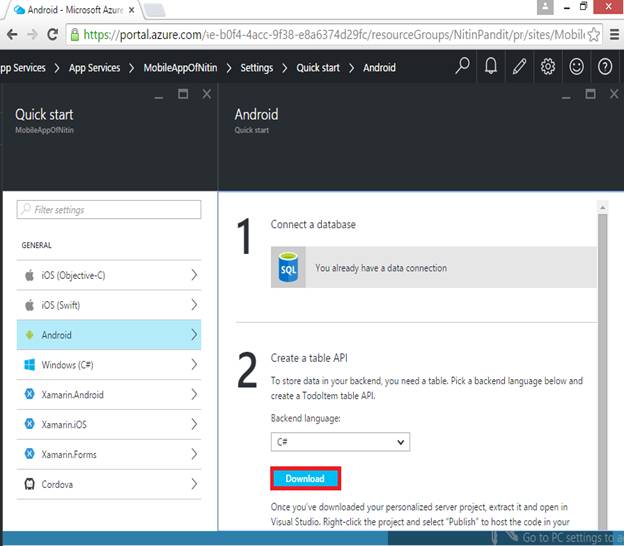624x546 pixels.
Task: Open portal settings gear
Action: coord(548,66)
